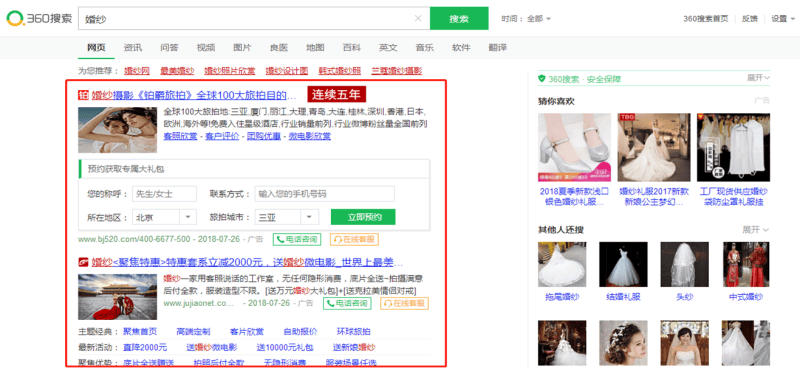
Task: Clear the search box with the X icon
Action: pyautogui.click(x=418, y=18)
